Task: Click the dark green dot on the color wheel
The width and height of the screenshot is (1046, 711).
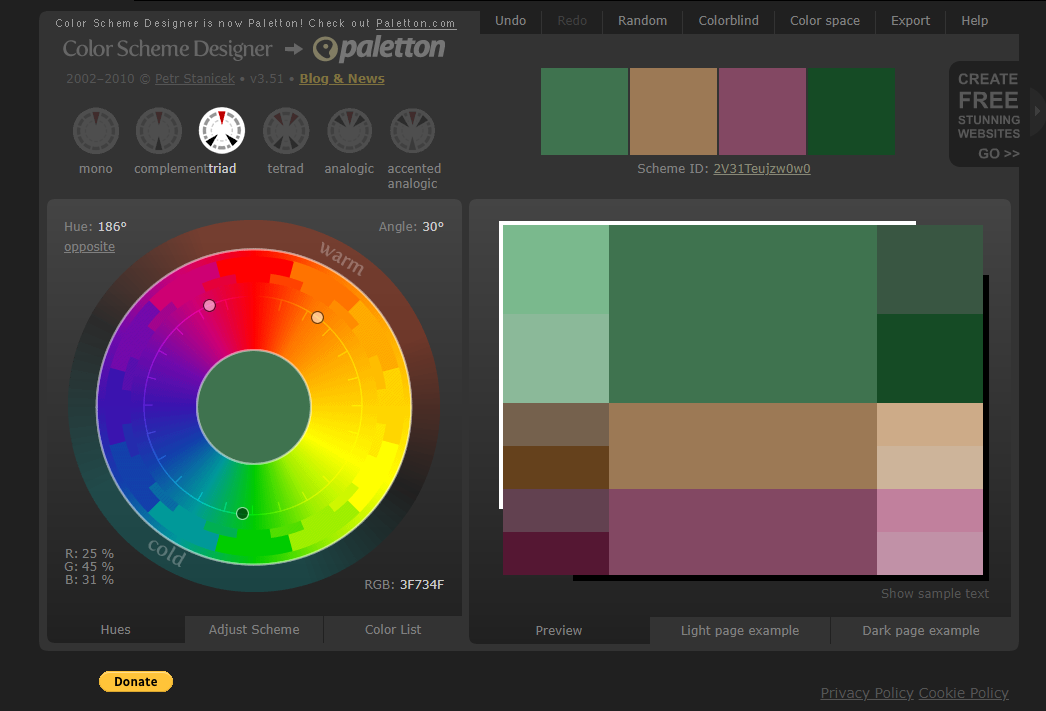Action: pyautogui.click(x=242, y=513)
